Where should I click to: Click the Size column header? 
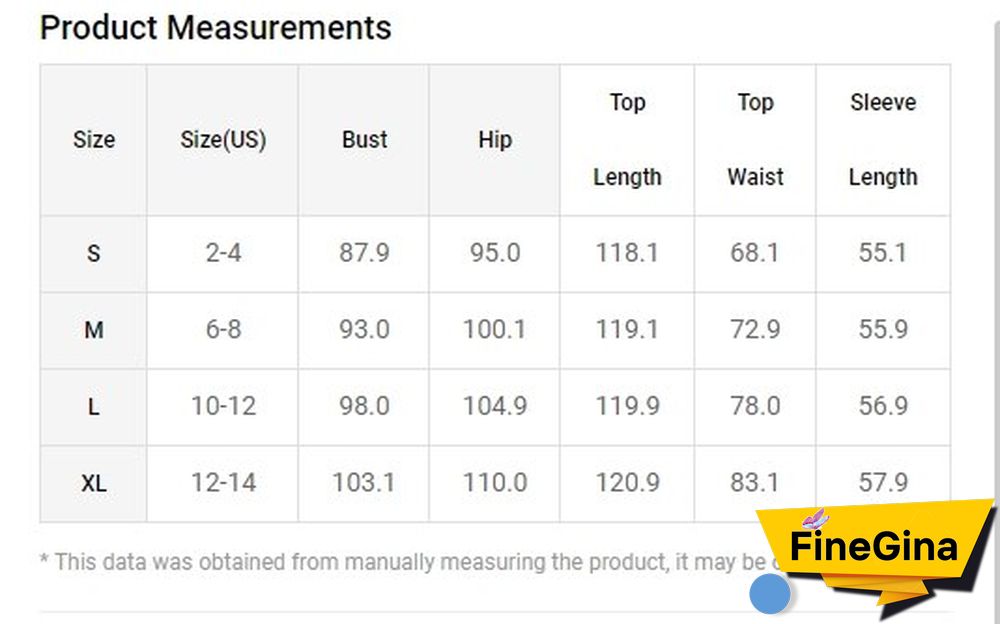93,140
